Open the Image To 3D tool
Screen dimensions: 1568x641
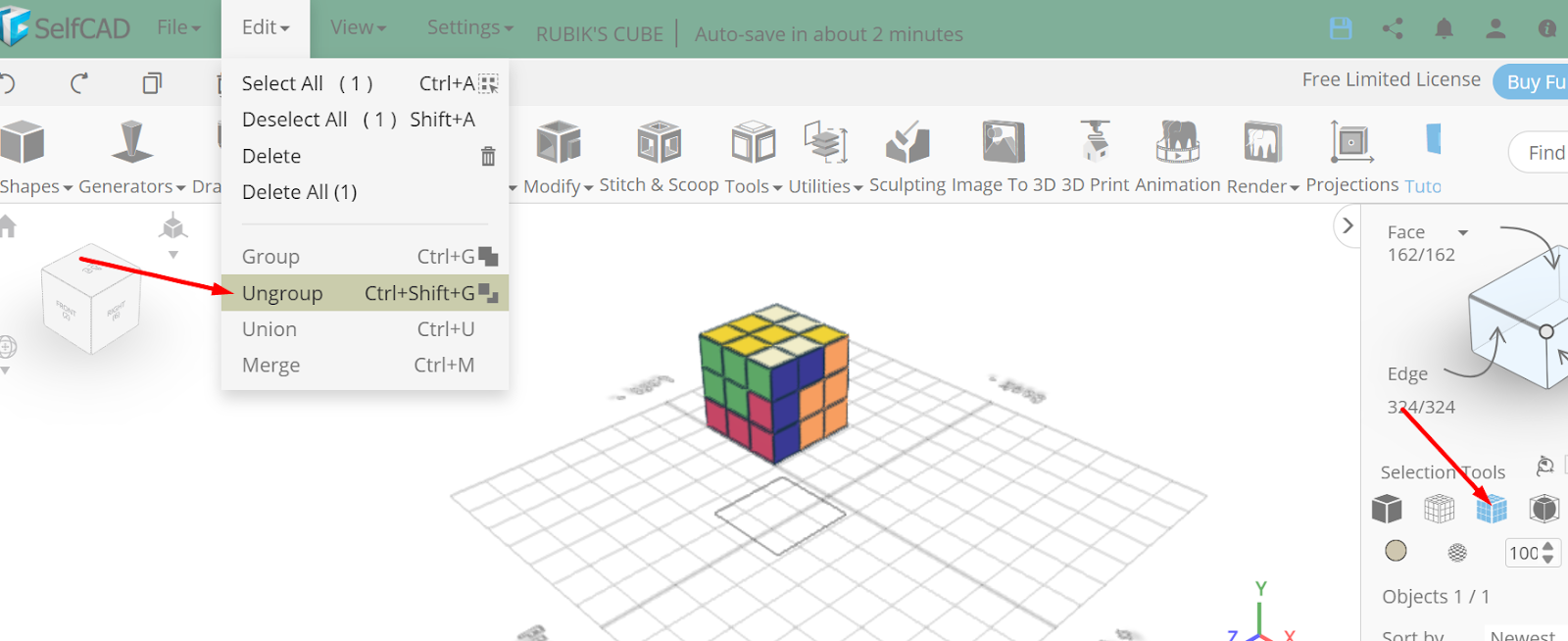pyautogui.click(x=1004, y=157)
